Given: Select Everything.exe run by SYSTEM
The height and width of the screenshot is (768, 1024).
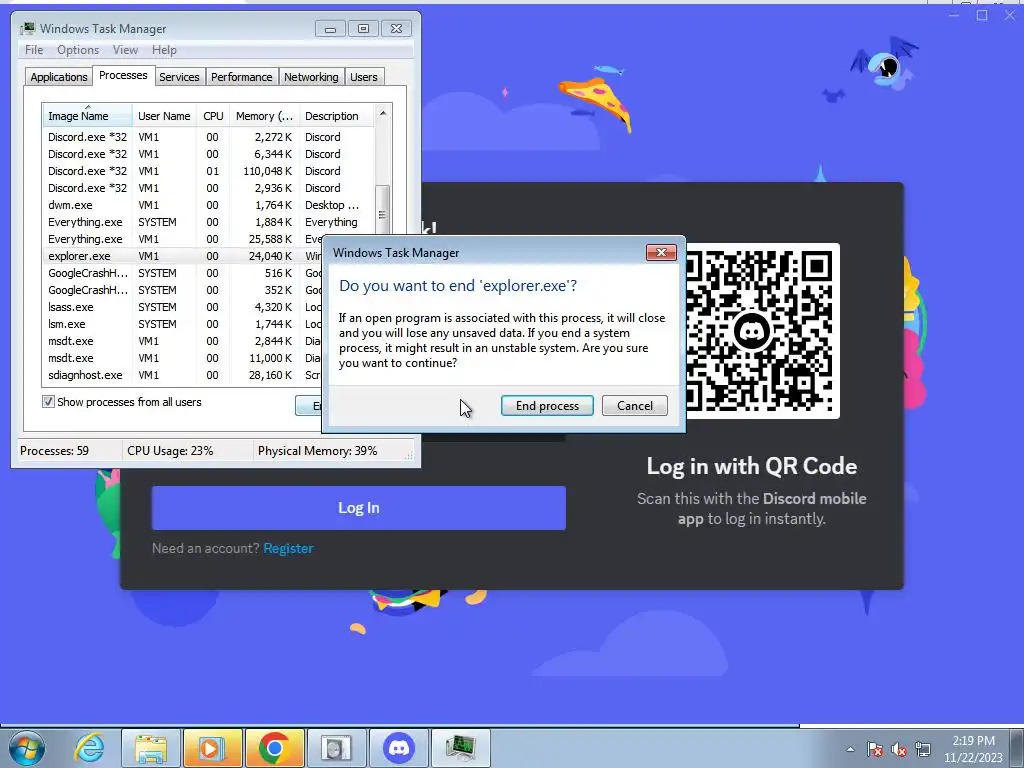Looking at the screenshot, I should [x=208, y=222].
